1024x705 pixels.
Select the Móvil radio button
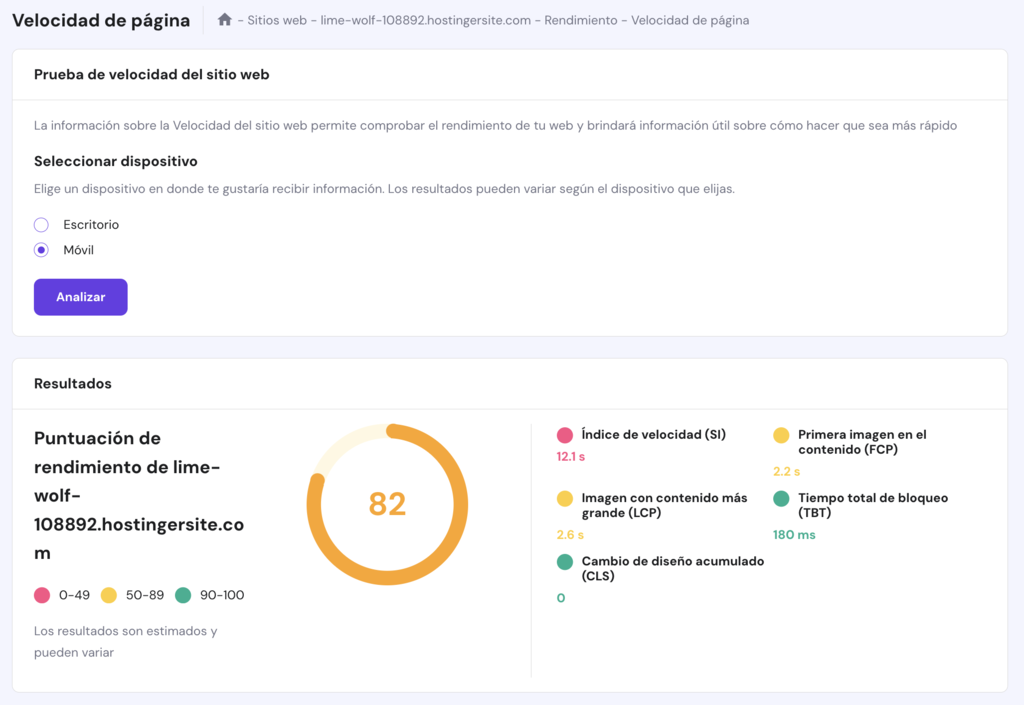click(x=41, y=249)
